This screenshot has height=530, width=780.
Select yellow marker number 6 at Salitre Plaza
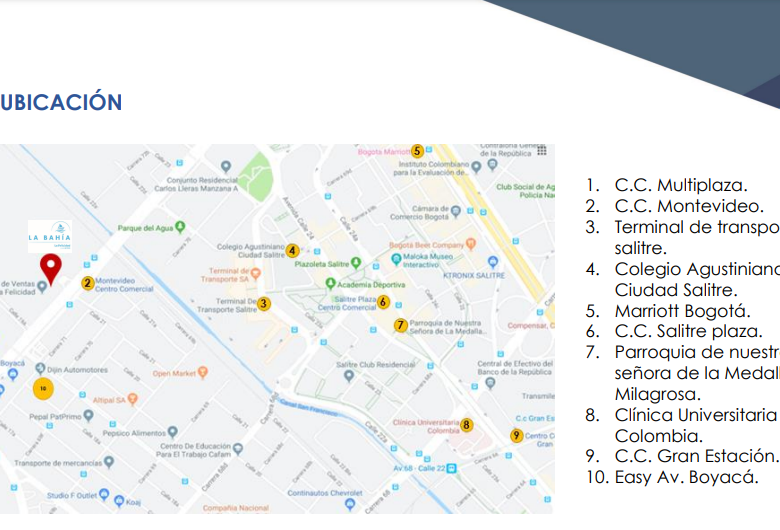[x=383, y=302]
